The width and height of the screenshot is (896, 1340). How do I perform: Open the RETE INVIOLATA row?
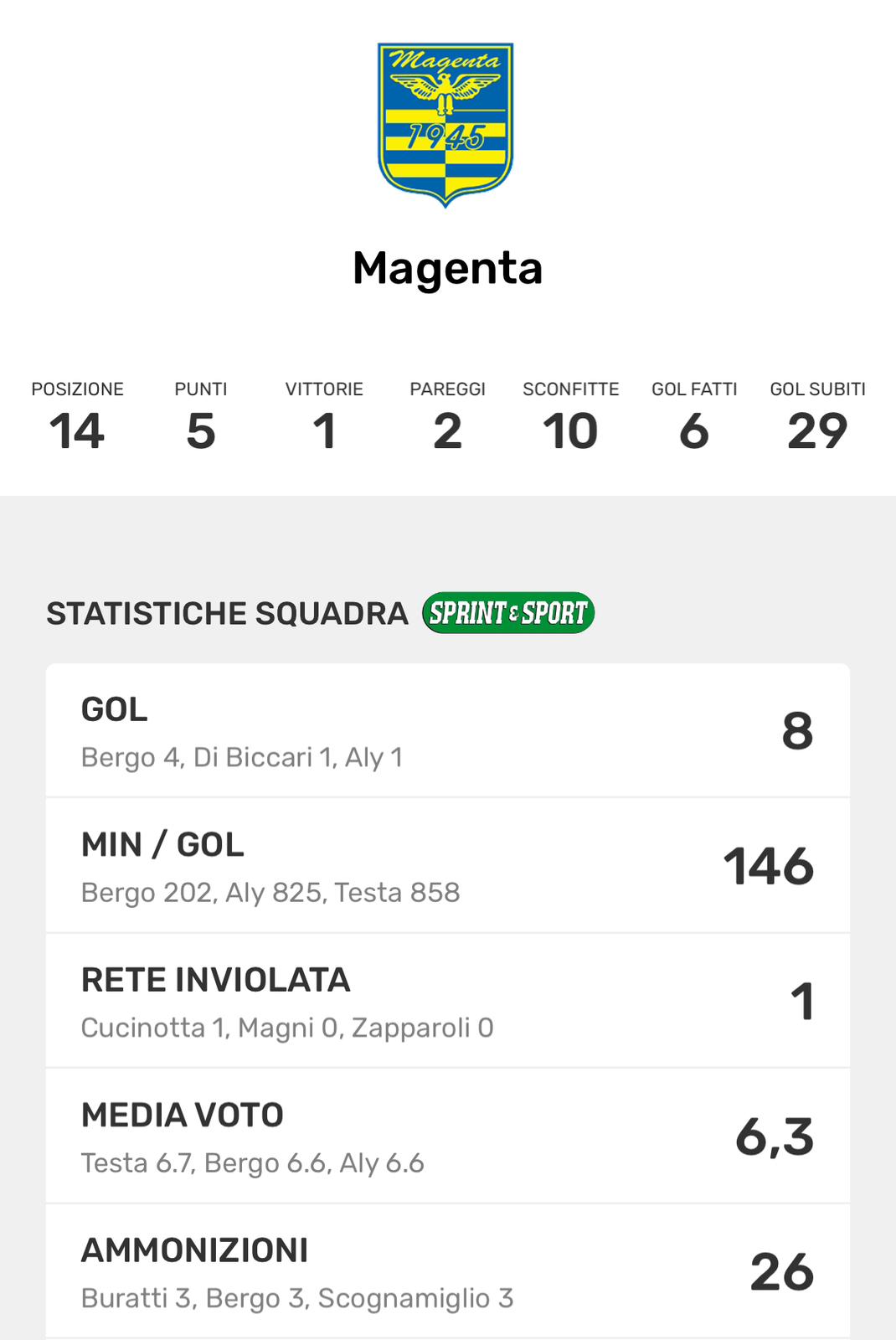pos(447,1002)
